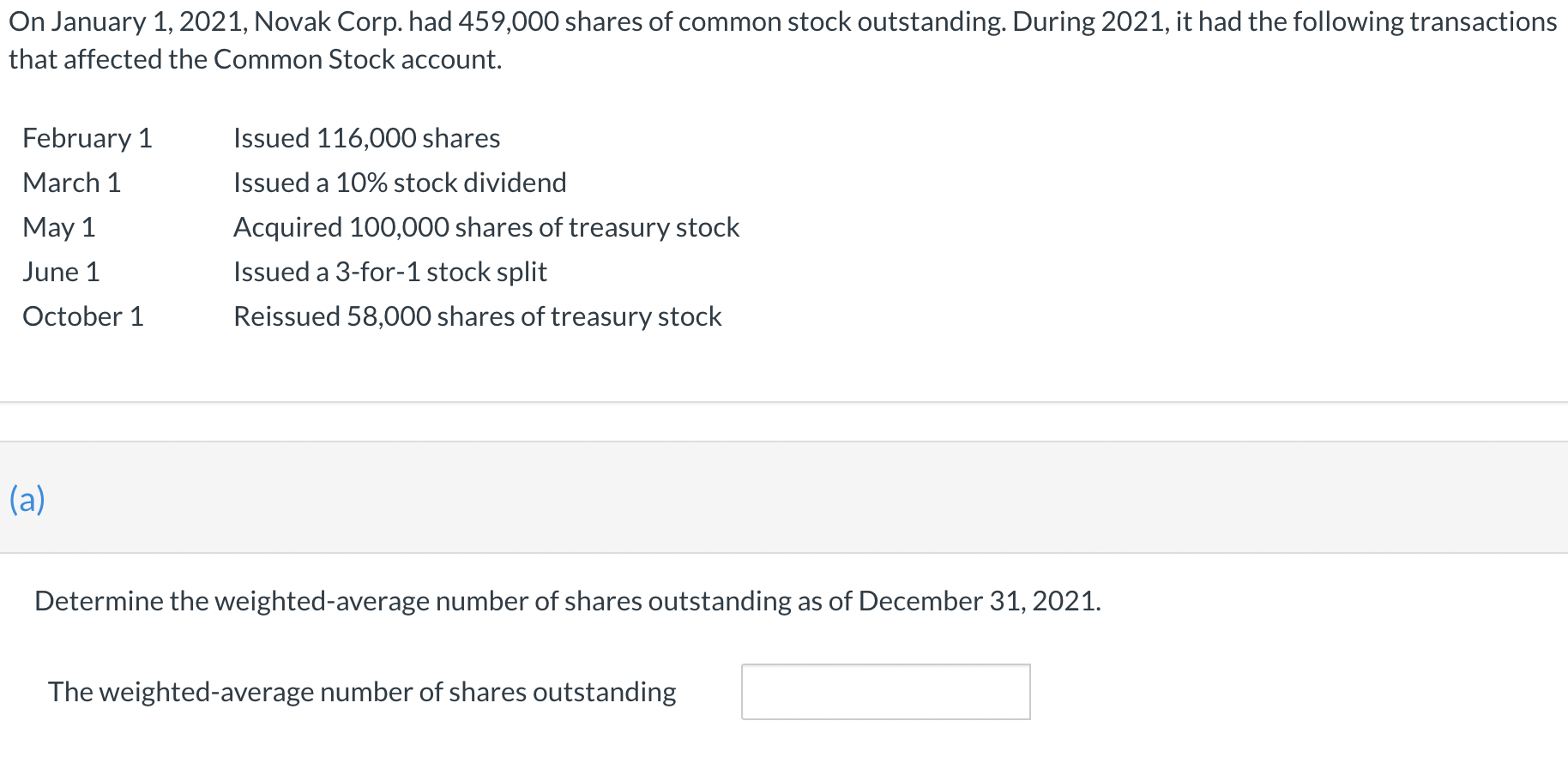1568x763 pixels.
Task: Click 'that affected the Common Stock account' line
Action: (256, 59)
